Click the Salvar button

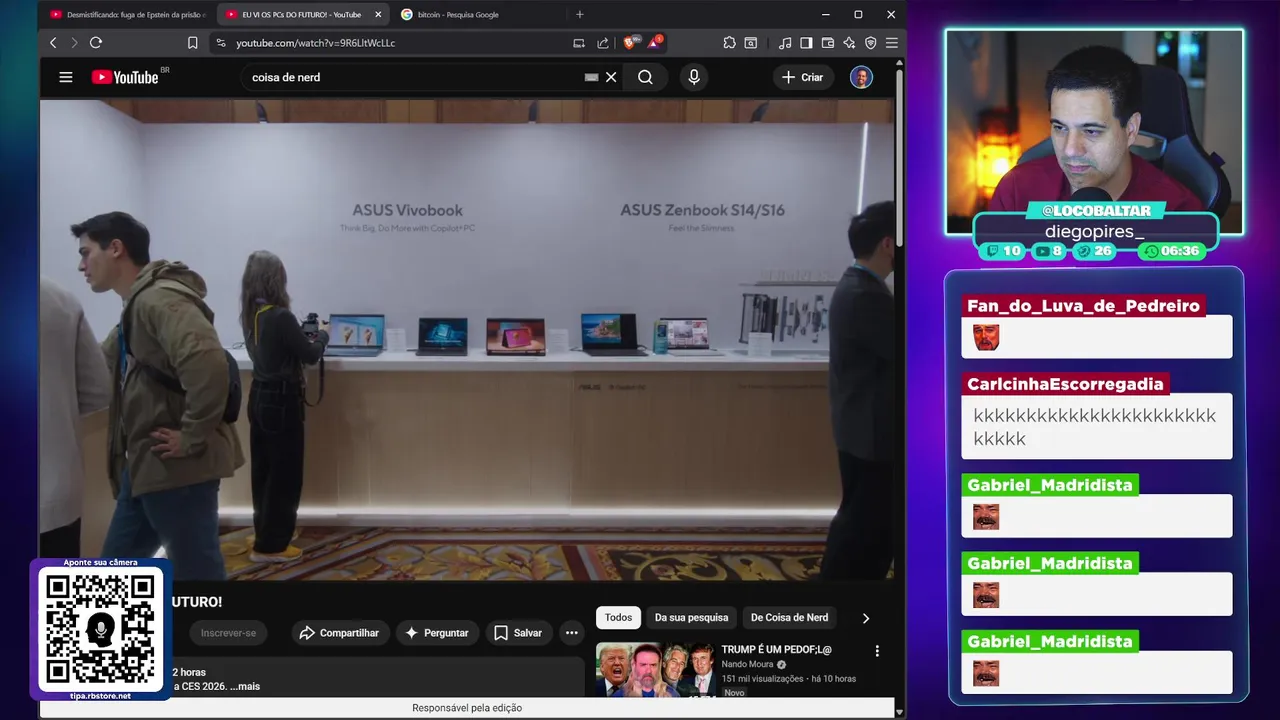click(518, 633)
